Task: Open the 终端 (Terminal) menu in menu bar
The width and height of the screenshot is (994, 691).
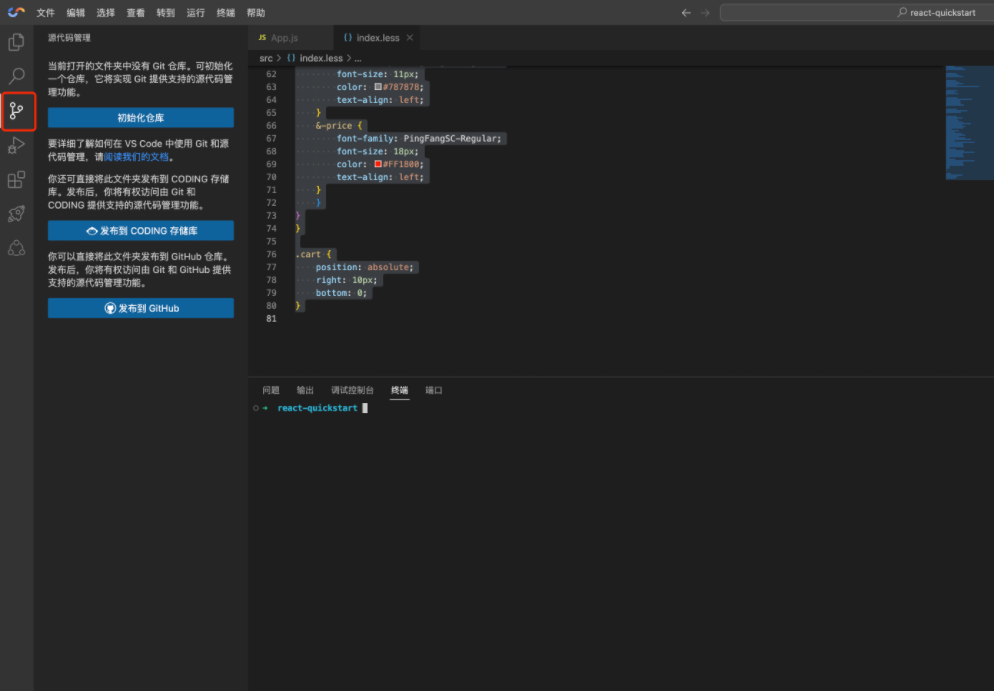Action: pyautogui.click(x=226, y=13)
